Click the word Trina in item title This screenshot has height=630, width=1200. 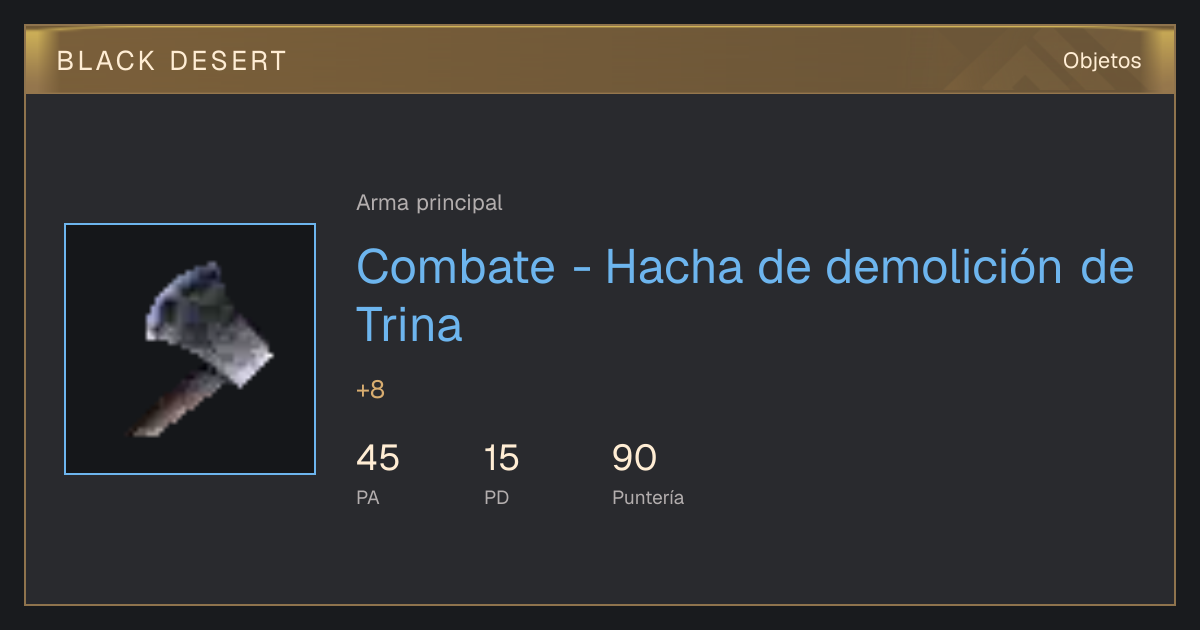pos(409,325)
